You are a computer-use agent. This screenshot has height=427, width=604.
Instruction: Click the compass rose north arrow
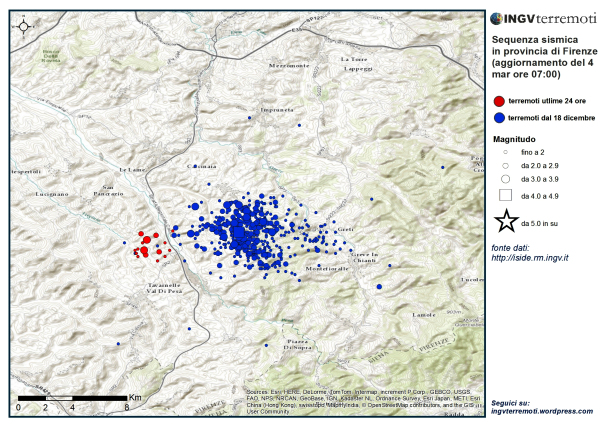pyautogui.click(x=23, y=26)
